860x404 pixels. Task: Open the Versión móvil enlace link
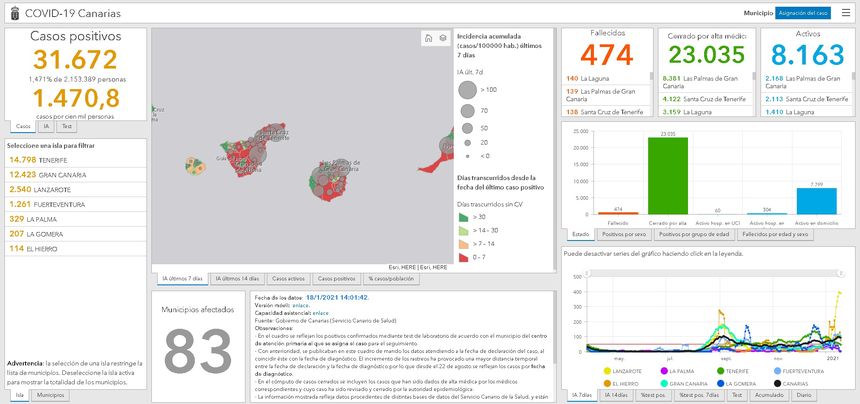(x=300, y=304)
